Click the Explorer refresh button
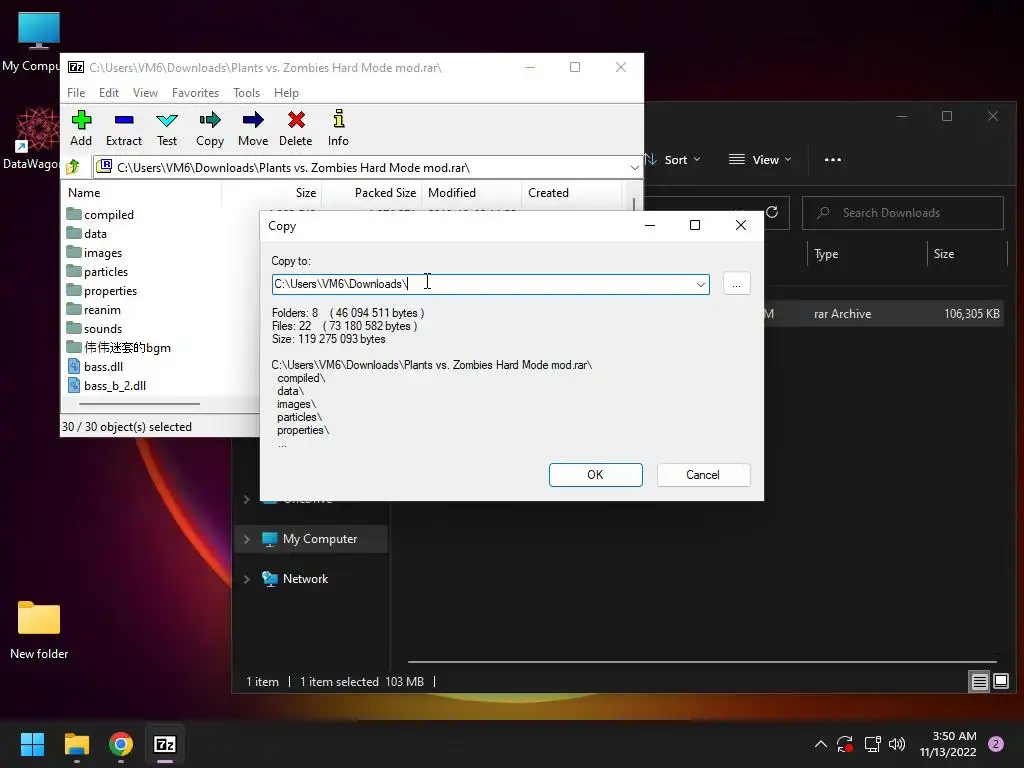Viewport: 1024px width, 768px height. pos(772,212)
